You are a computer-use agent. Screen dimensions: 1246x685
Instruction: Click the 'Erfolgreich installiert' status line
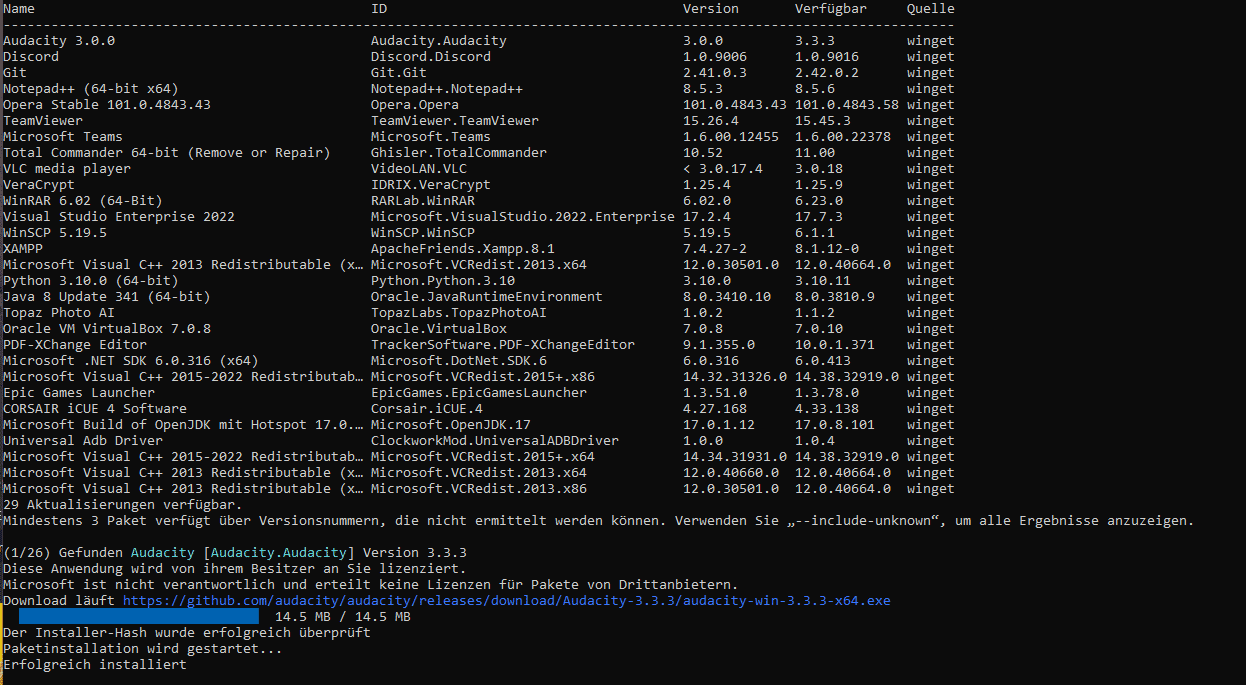[94, 665]
